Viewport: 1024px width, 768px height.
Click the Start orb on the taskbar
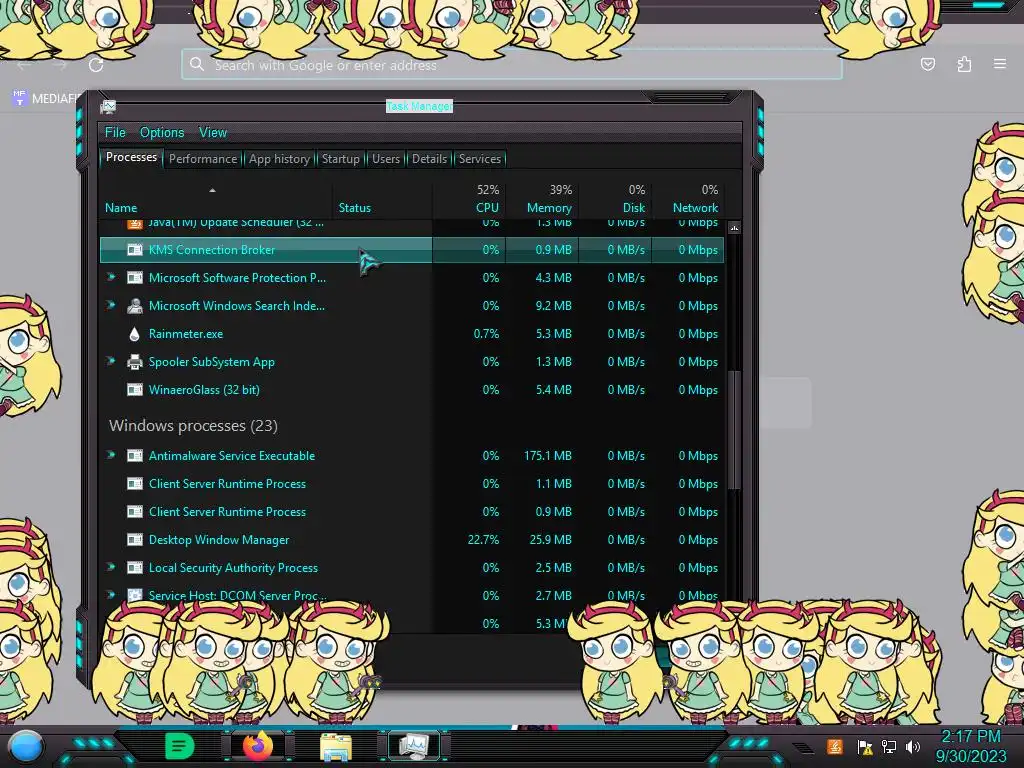tap(26, 746)
